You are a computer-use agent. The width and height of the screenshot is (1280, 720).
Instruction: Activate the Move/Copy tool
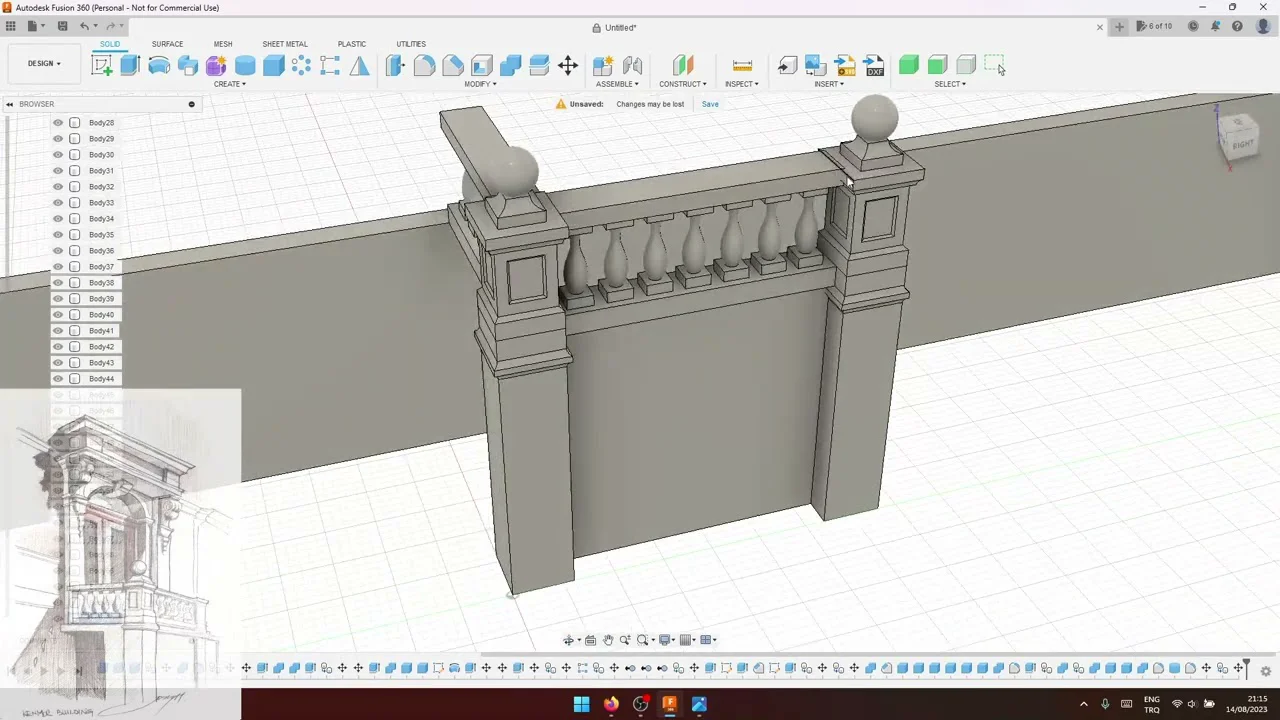click(x=568, y=66)
